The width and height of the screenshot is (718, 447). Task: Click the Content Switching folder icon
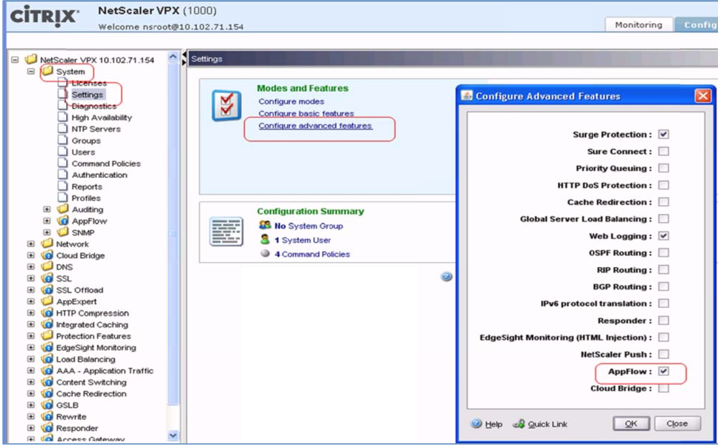tap(47, 382)
